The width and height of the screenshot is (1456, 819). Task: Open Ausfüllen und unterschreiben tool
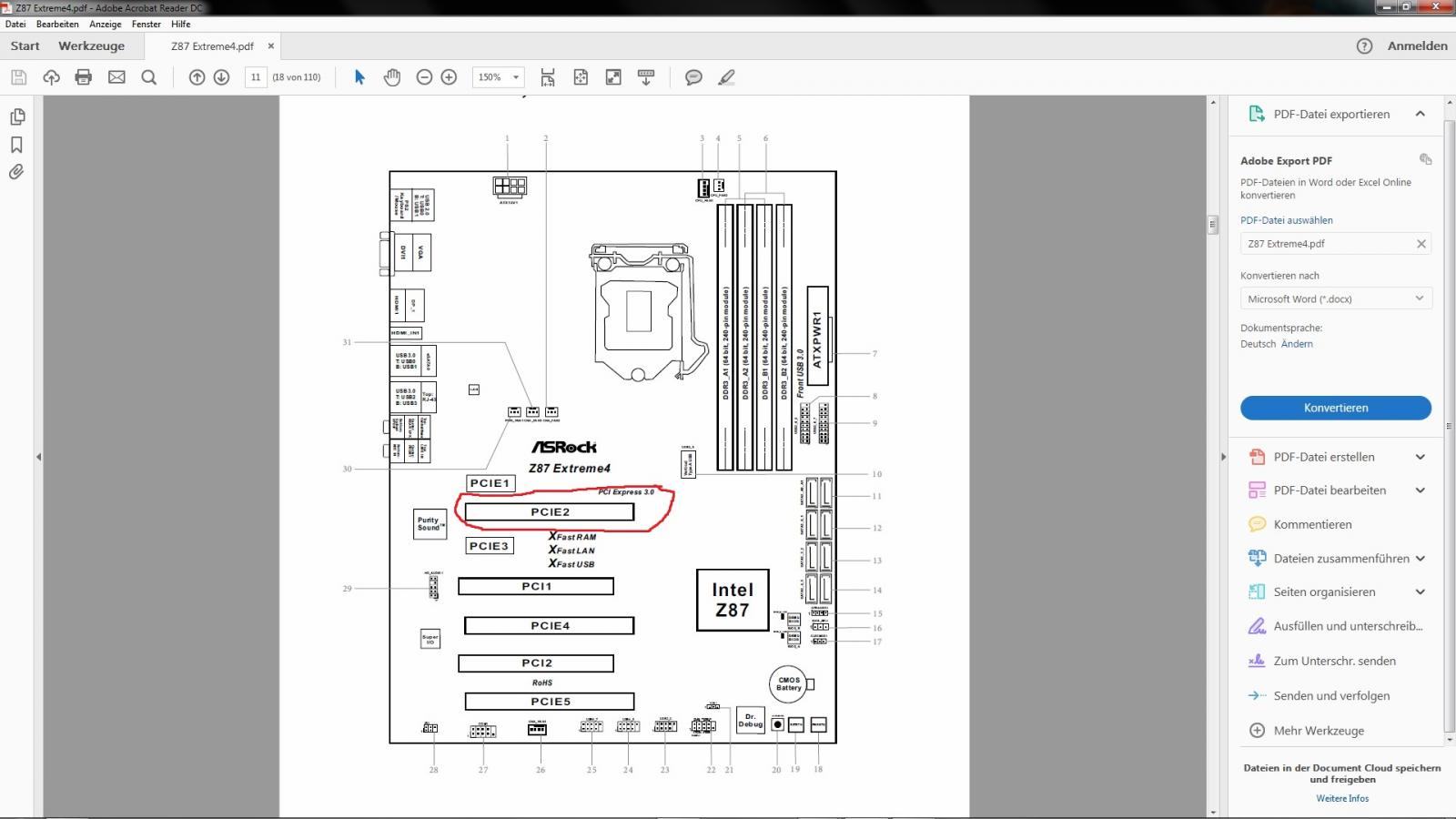(x=1347, y=626)
